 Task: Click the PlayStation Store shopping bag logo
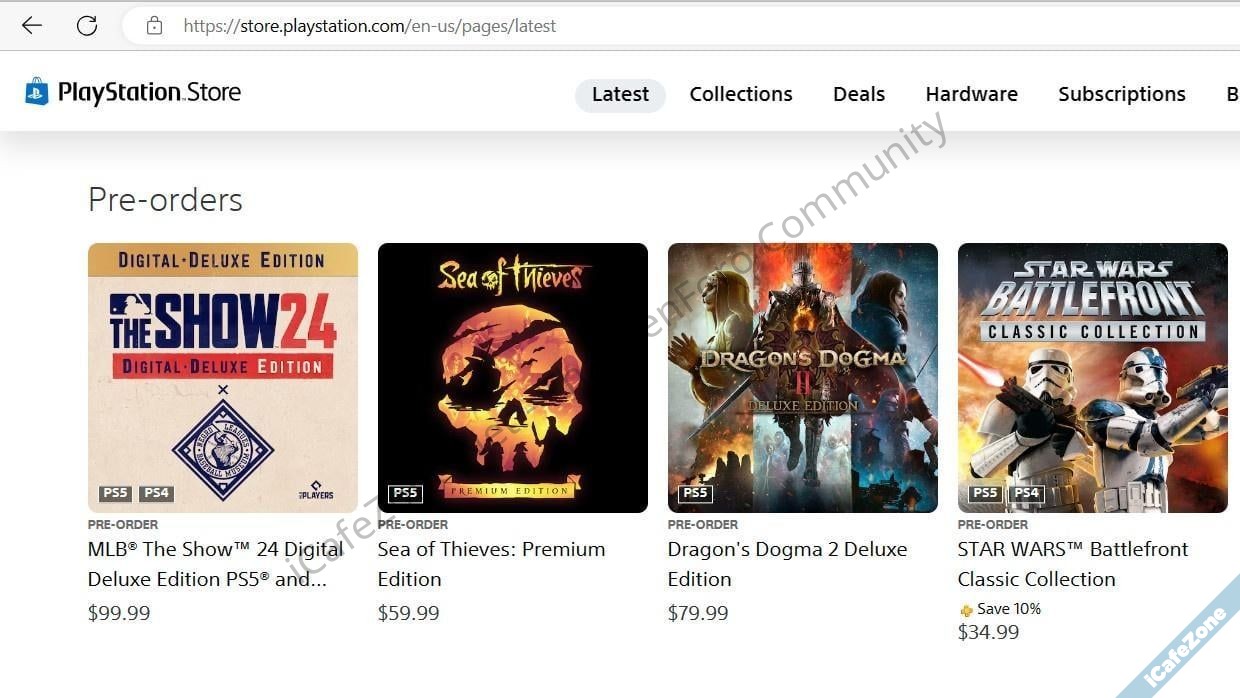[37, 92]
